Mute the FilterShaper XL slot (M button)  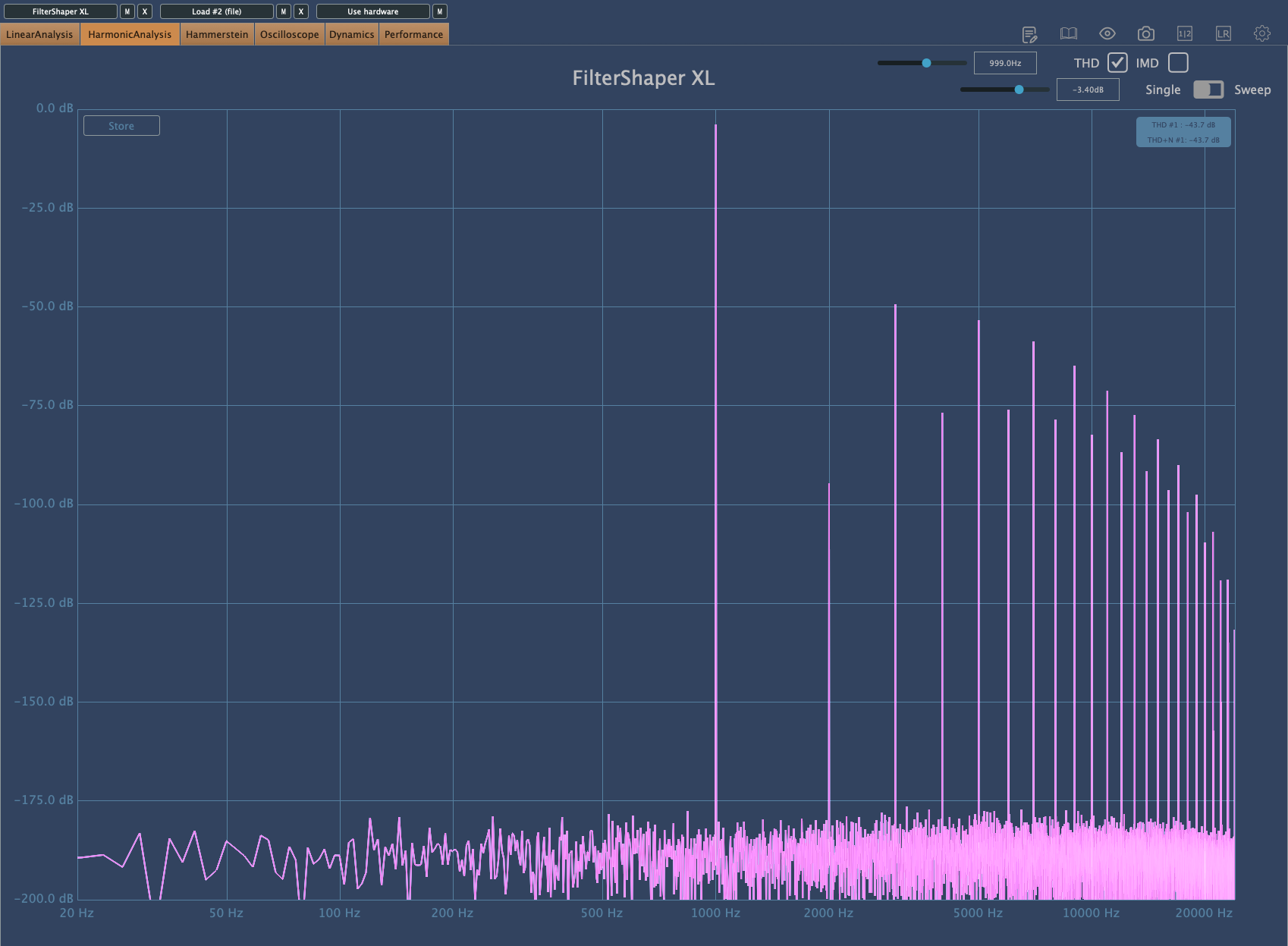[127, 11]
